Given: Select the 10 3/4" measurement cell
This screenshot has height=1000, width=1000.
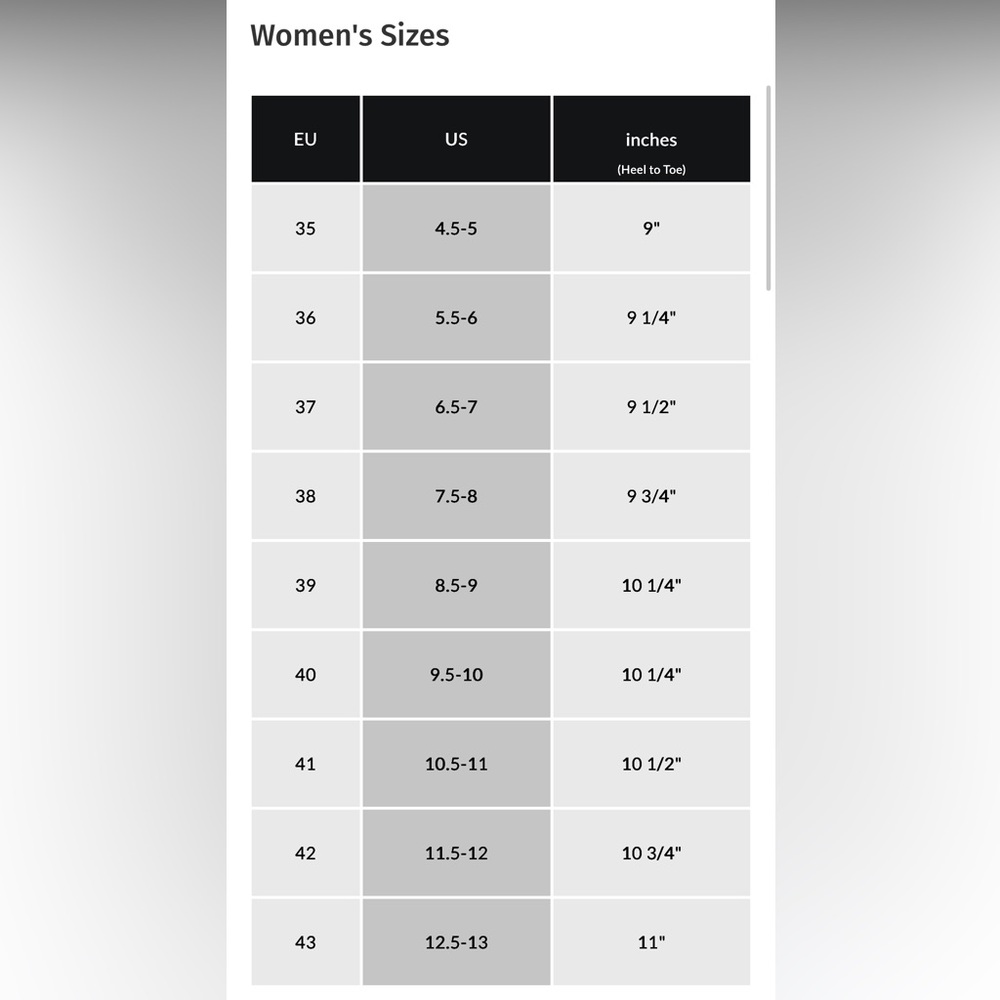Looking at the screenshot, I should pos(651,853).
